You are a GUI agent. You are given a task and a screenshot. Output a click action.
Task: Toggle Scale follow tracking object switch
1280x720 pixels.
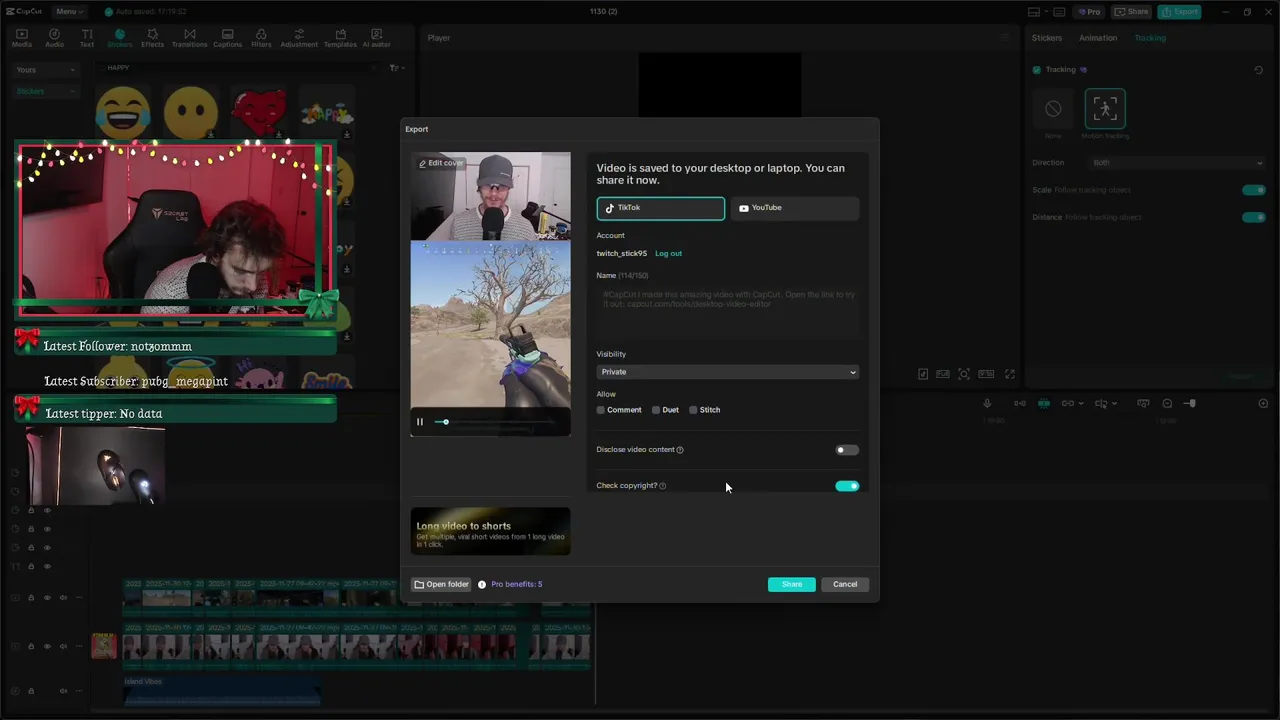pyautogui.click(x=1253, y=190)
